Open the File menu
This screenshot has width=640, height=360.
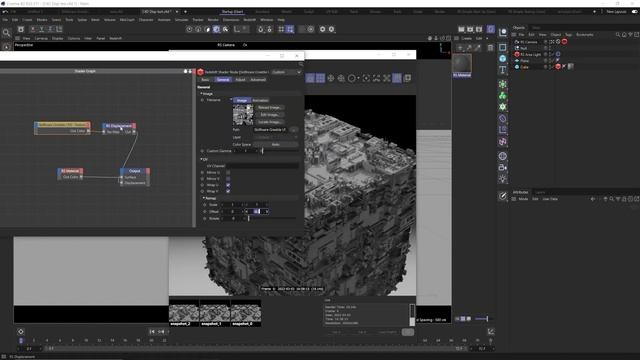(x=5, y=20)
